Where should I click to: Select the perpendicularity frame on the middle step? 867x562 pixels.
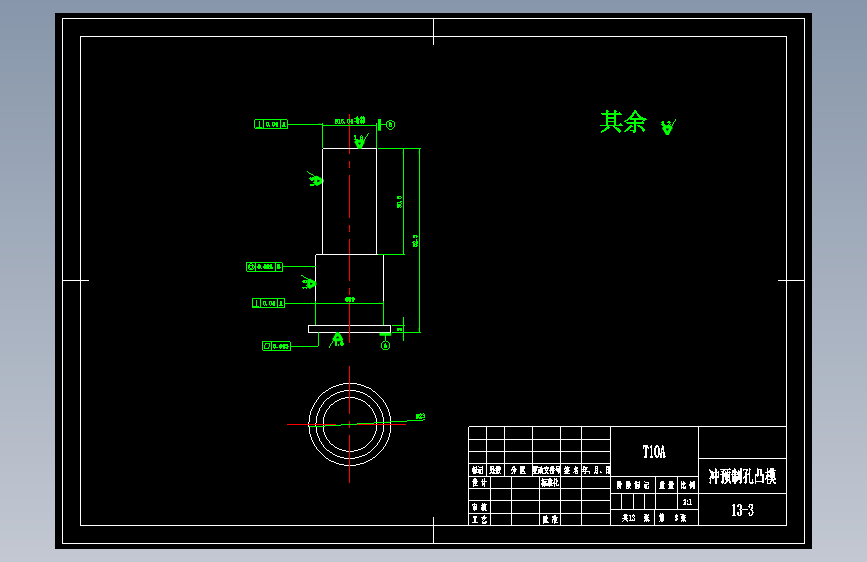268,303
